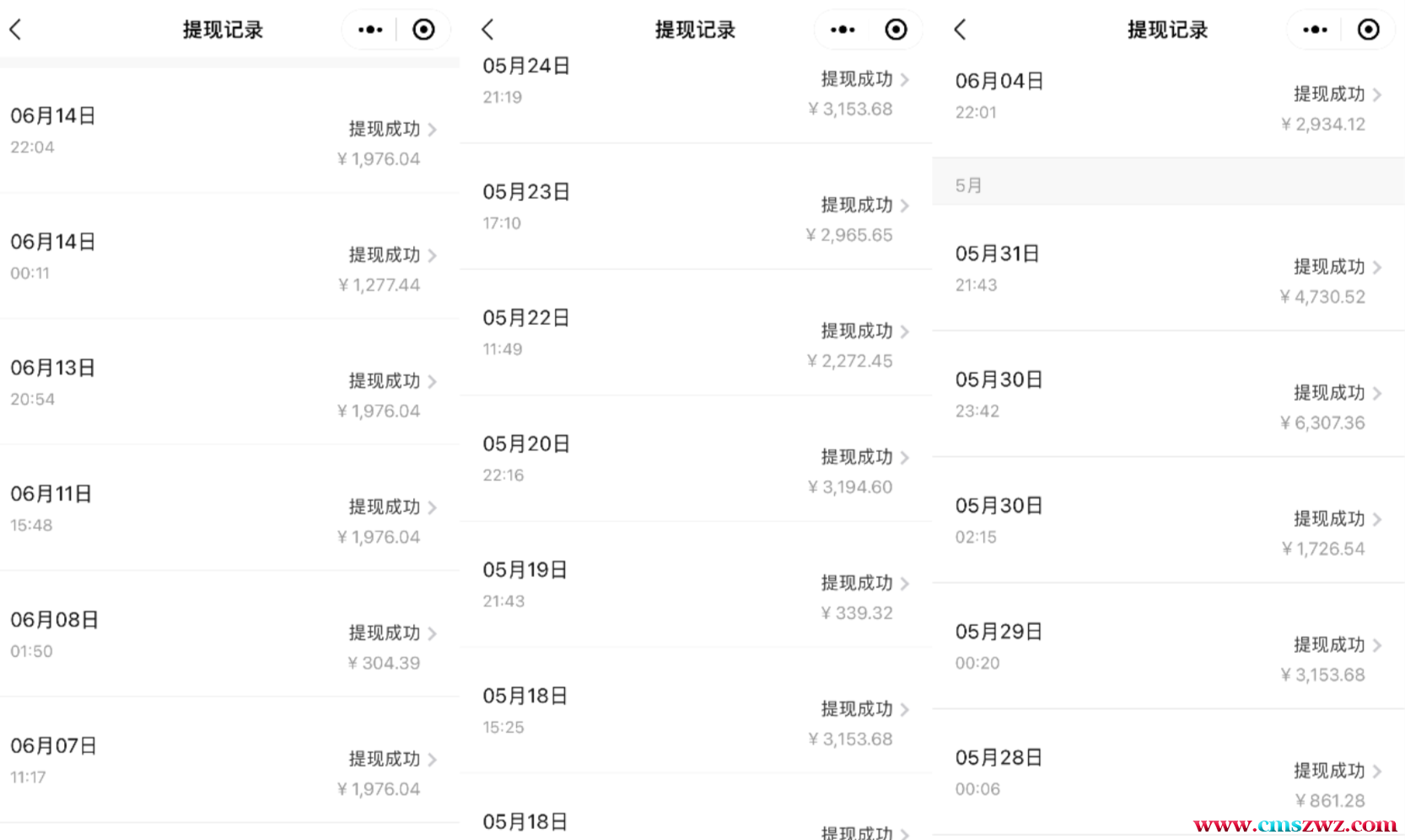Viewport: 1405px width, 840px height.
Task: Tap the circle close icon in middle panel
Action: coord(896,30)
